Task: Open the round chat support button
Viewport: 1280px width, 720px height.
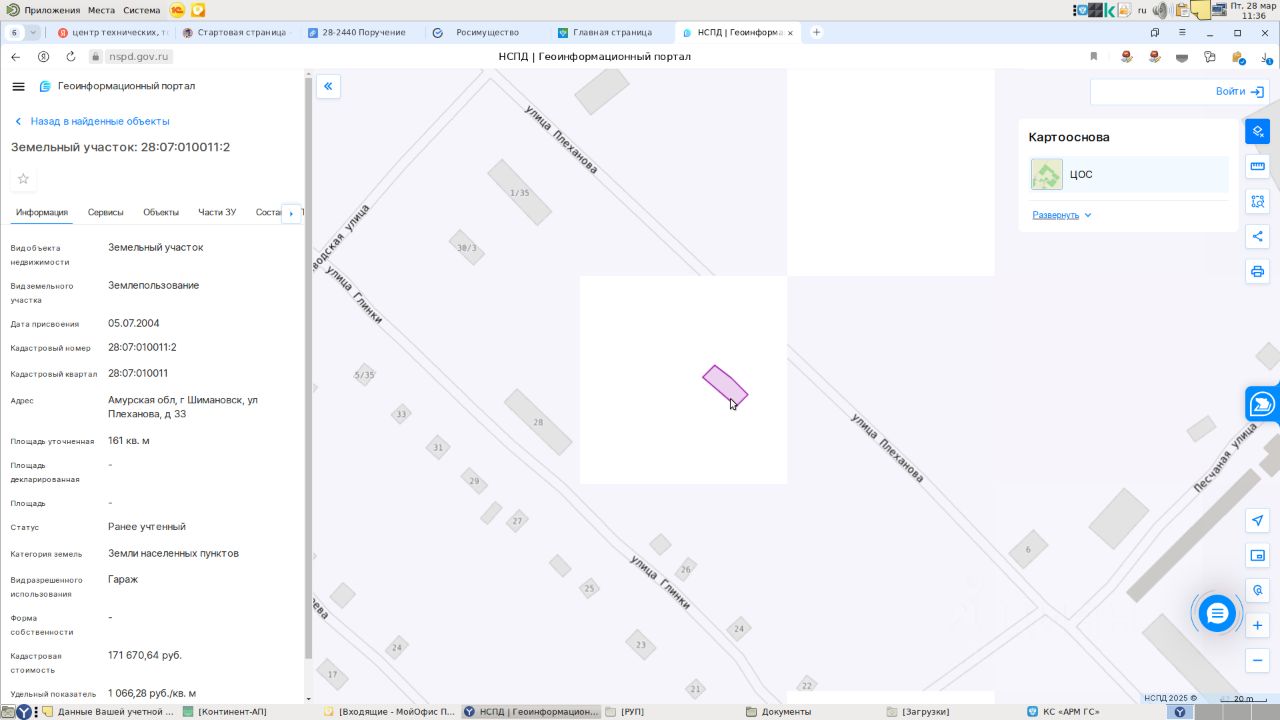Action: [1217, 613]
